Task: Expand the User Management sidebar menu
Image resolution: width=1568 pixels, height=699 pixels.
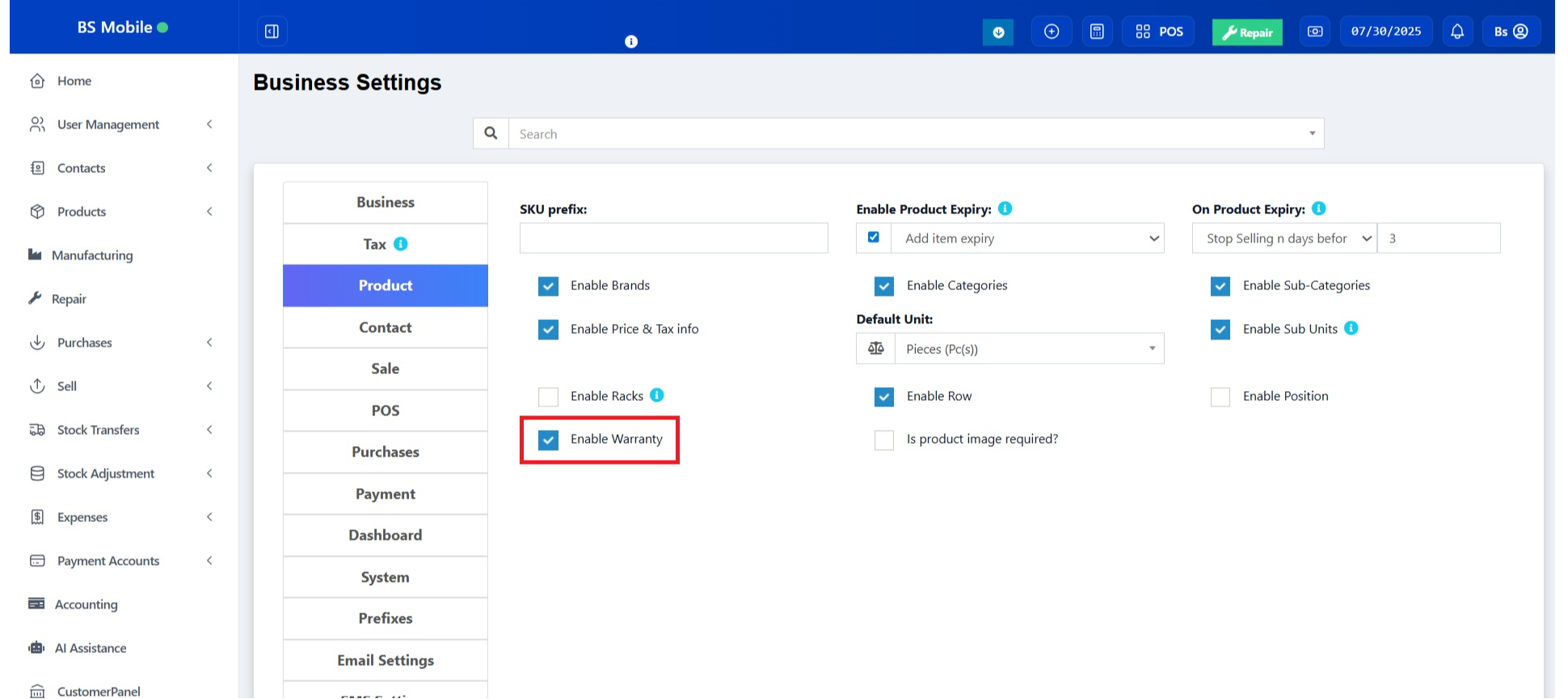Action: click(x=108, y=124)
